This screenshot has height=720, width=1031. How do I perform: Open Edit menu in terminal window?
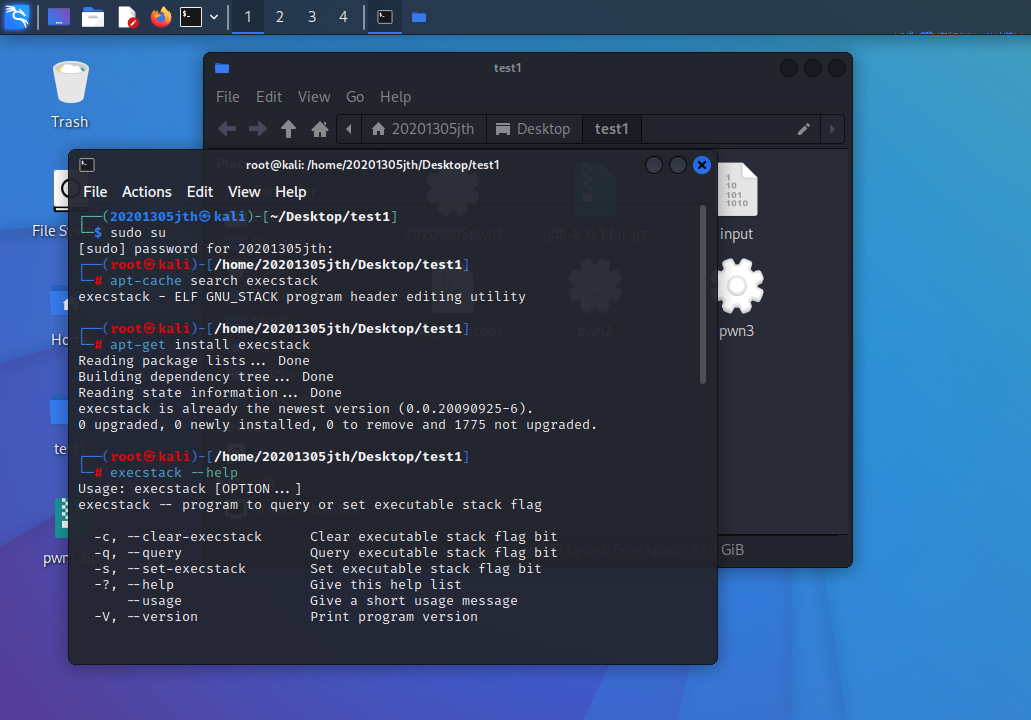(x=200, y=192)
